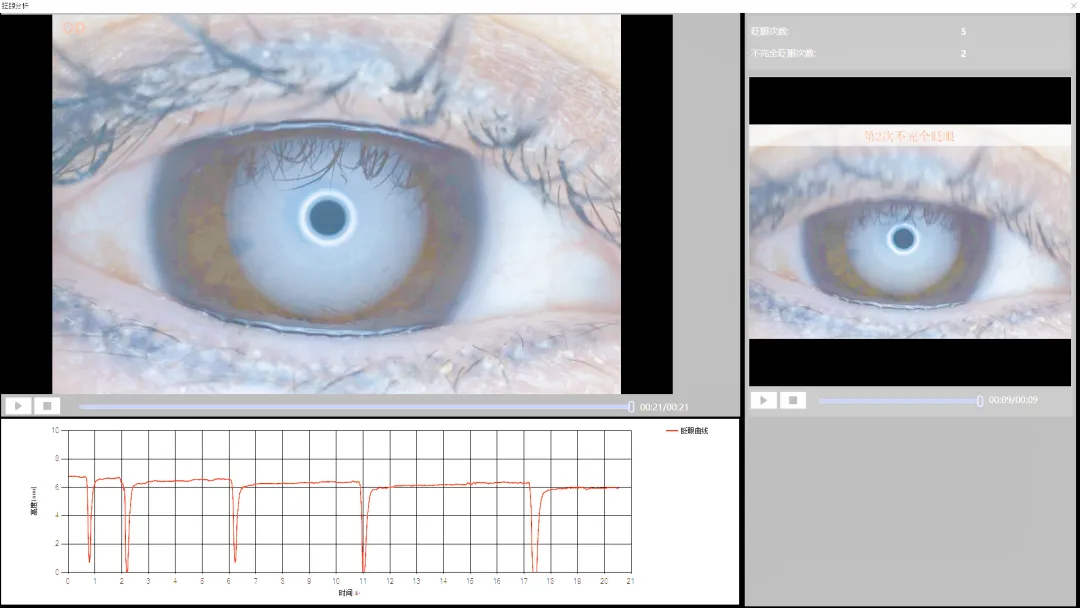Close the blink analysis window
Viewport: 1080px width, 608px height.
1073,6
